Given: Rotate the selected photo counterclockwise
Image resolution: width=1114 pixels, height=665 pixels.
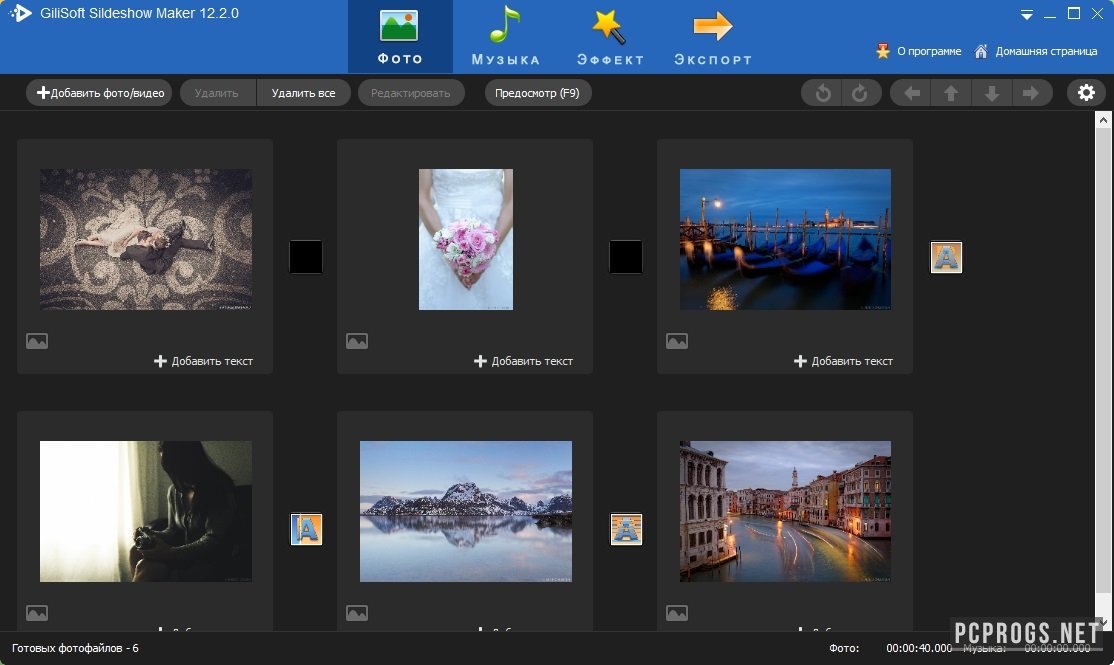Looking at the screenshot, I should click(x=821, y=92).
